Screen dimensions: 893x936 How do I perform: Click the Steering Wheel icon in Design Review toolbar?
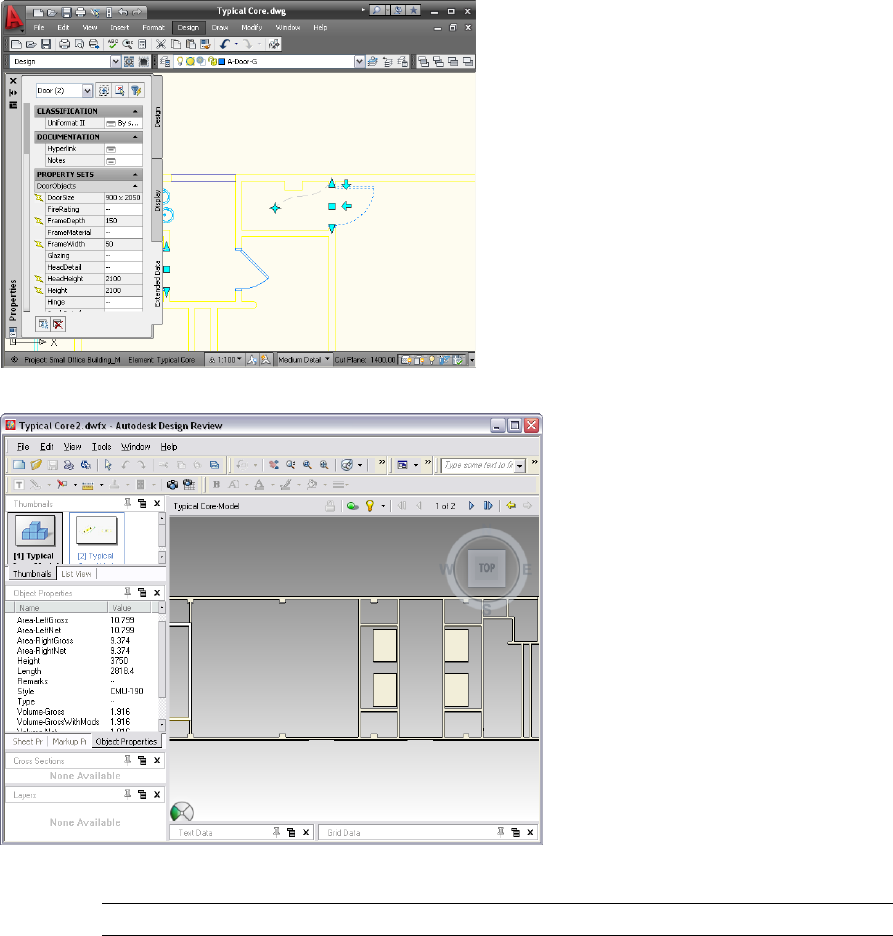click(x=347, y=465)
